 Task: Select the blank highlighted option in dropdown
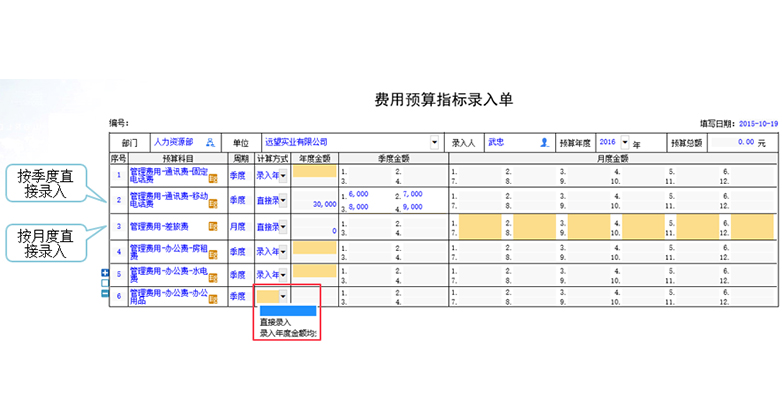(x=287, y=310)
